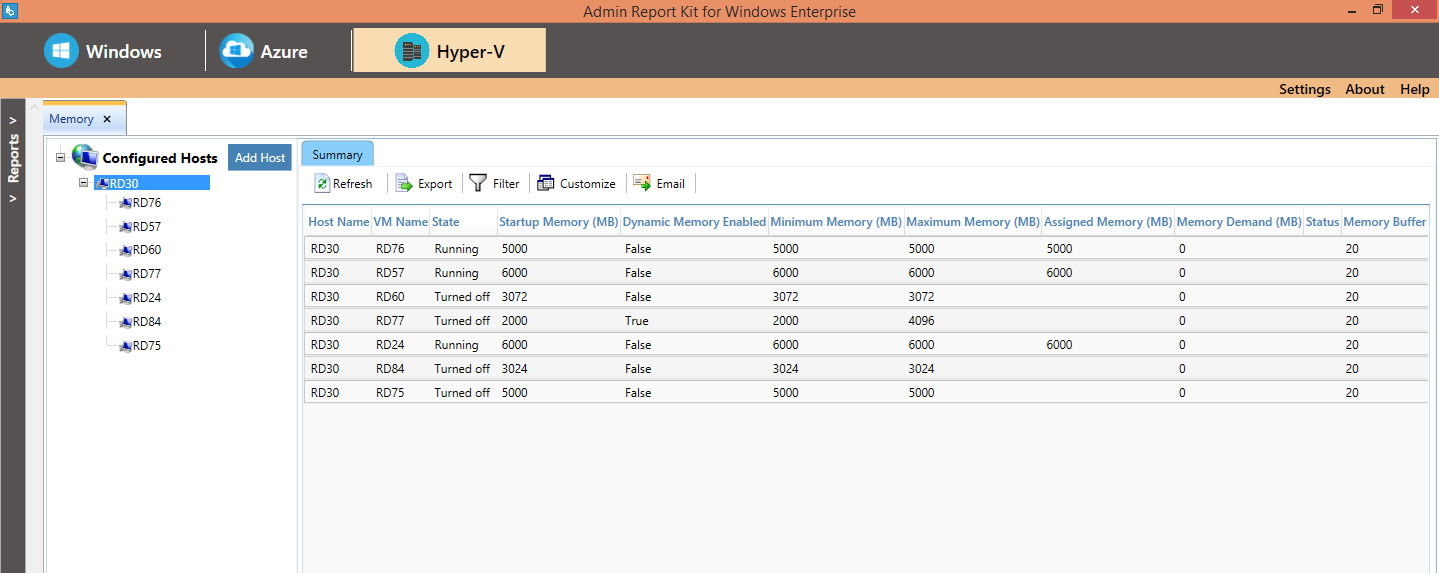Screen dimensions: 1439x573
Task: Open the Settings menu
Action: click(1305, 89)
